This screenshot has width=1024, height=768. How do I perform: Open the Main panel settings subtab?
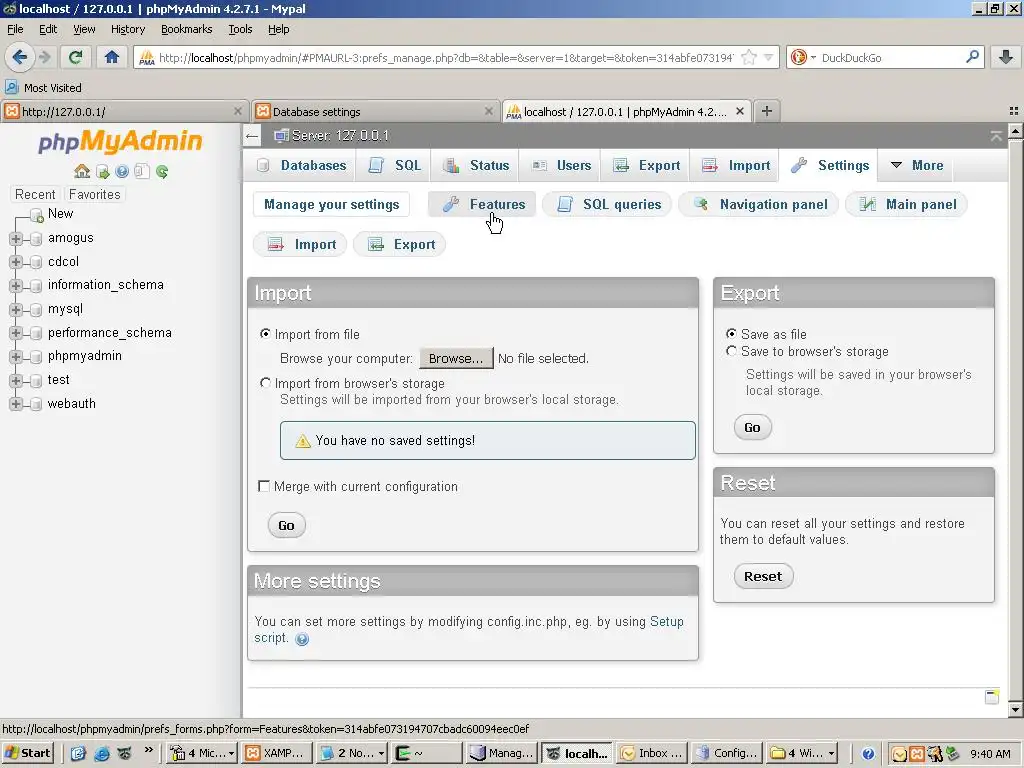pyautogui.click(x=906, y=204)
